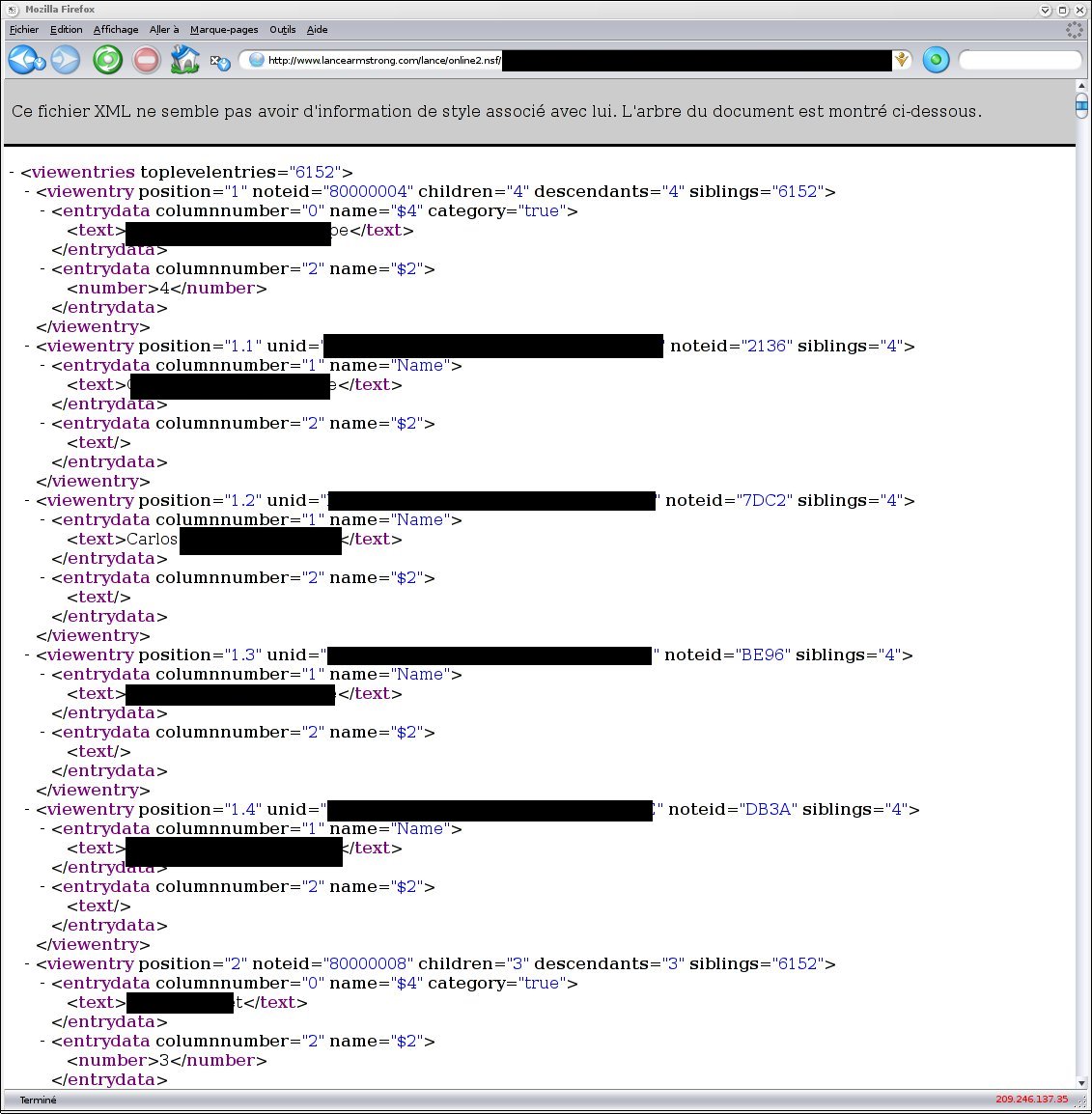
Task: Open the Aide menu
Action: [x=317, y=30]
